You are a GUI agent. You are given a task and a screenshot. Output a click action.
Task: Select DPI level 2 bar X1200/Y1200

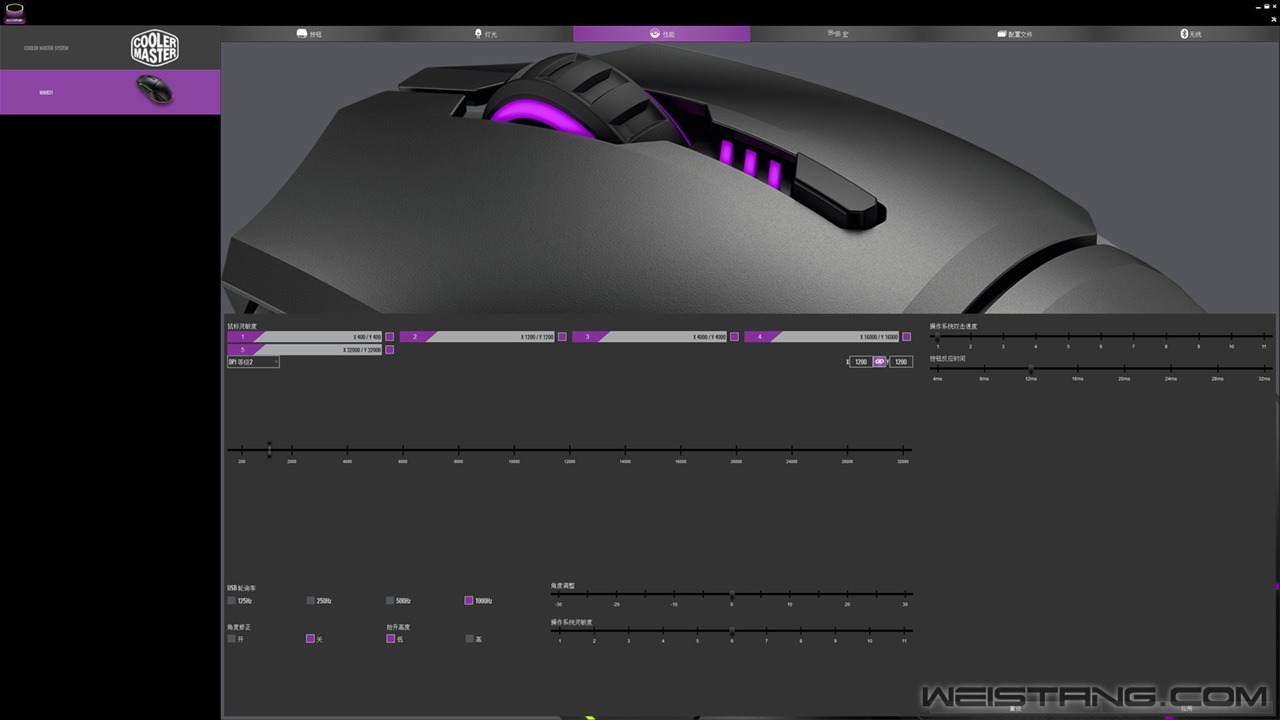pos(477,337)
